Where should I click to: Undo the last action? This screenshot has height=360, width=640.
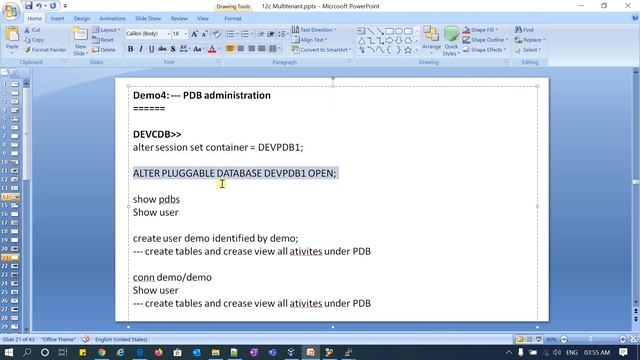pyautogui.click(x=39, y=6)
